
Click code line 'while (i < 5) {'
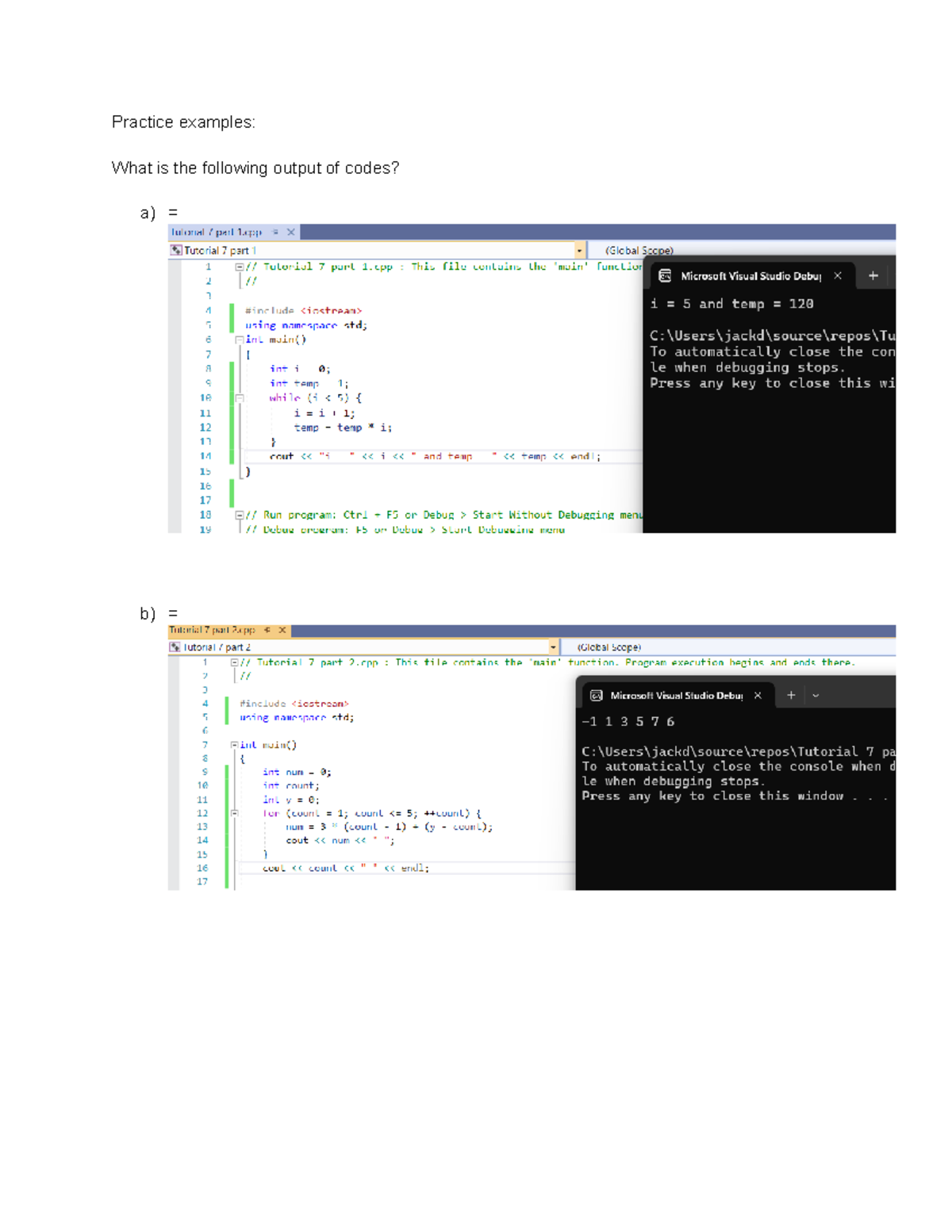[315, 398]
